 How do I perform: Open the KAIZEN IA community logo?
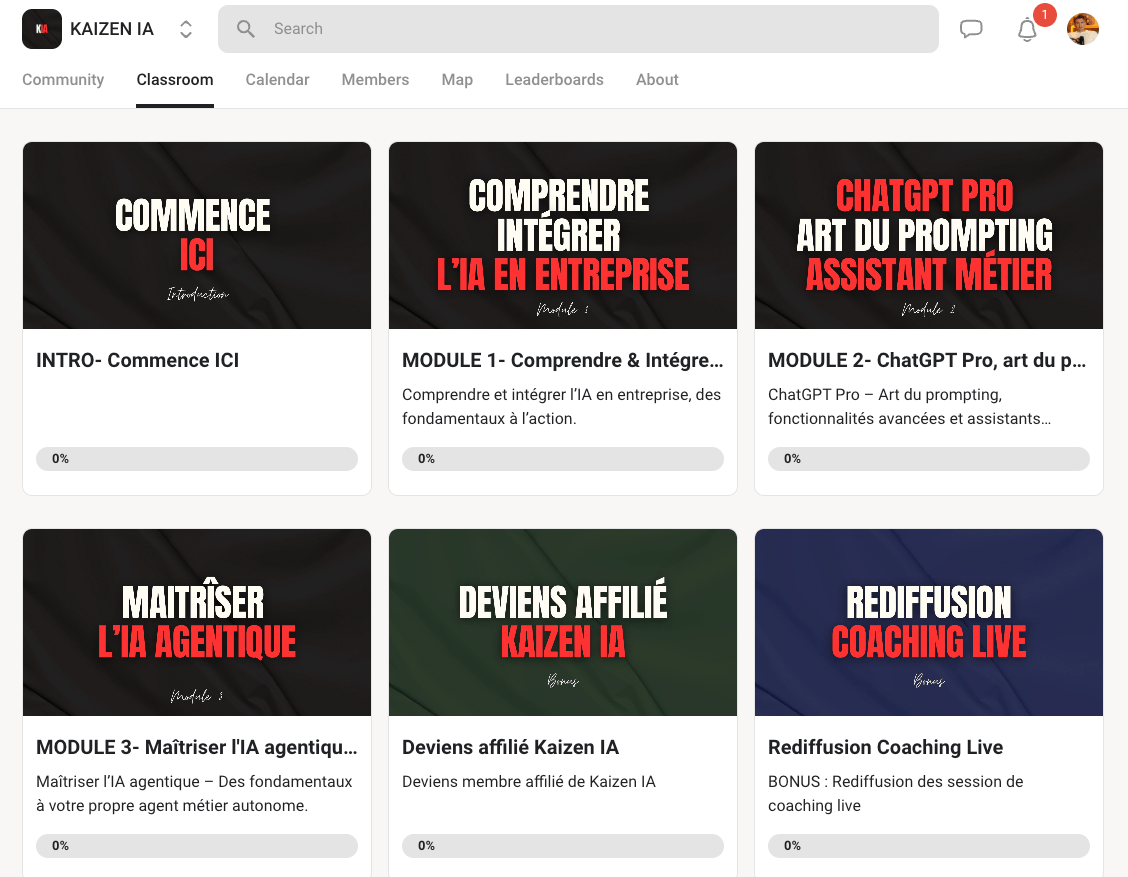[x=41, y=28]
